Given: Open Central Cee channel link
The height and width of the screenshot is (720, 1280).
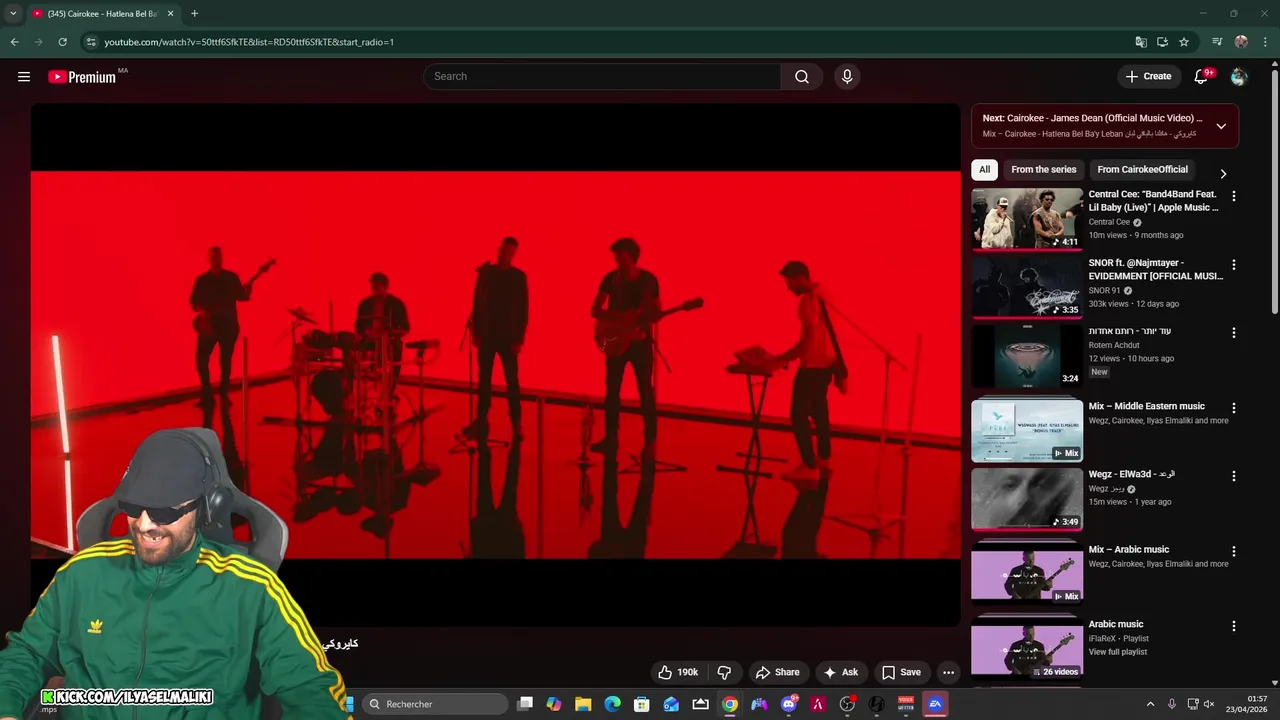Looking at the screenshot, I should [x=1109, y=222].
